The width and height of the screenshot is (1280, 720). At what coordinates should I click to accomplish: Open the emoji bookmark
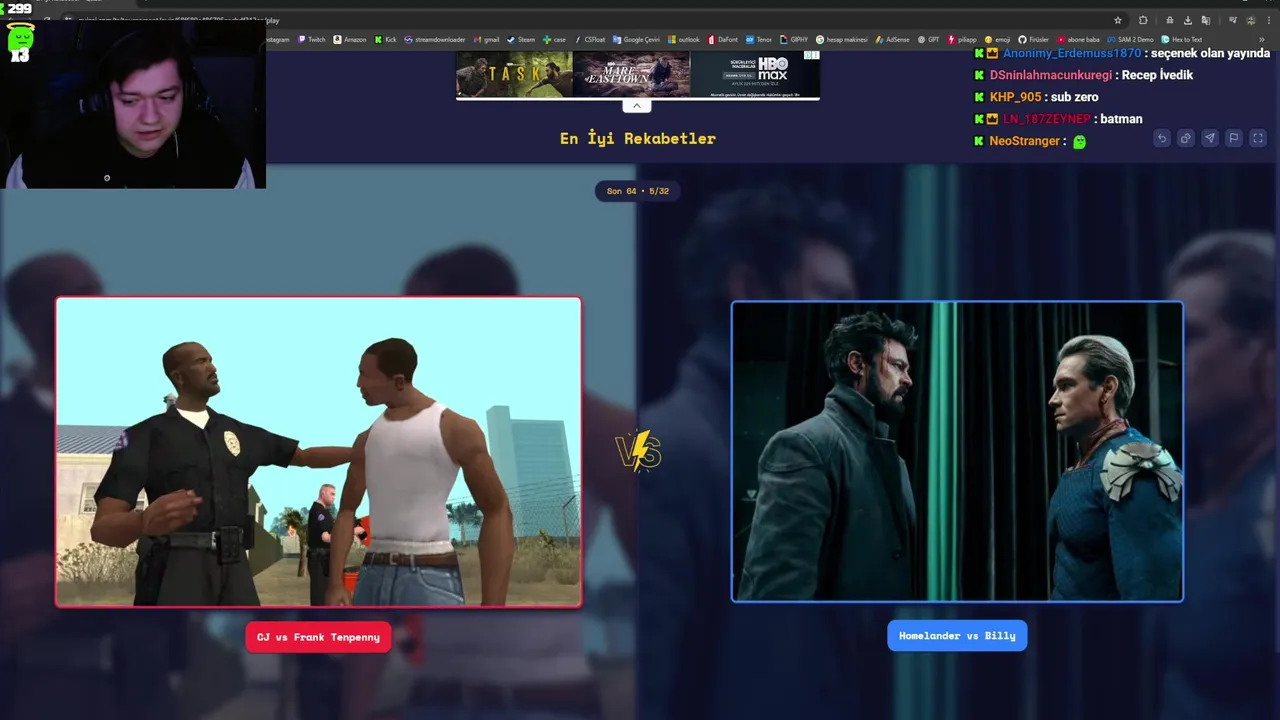coord(997,40)
